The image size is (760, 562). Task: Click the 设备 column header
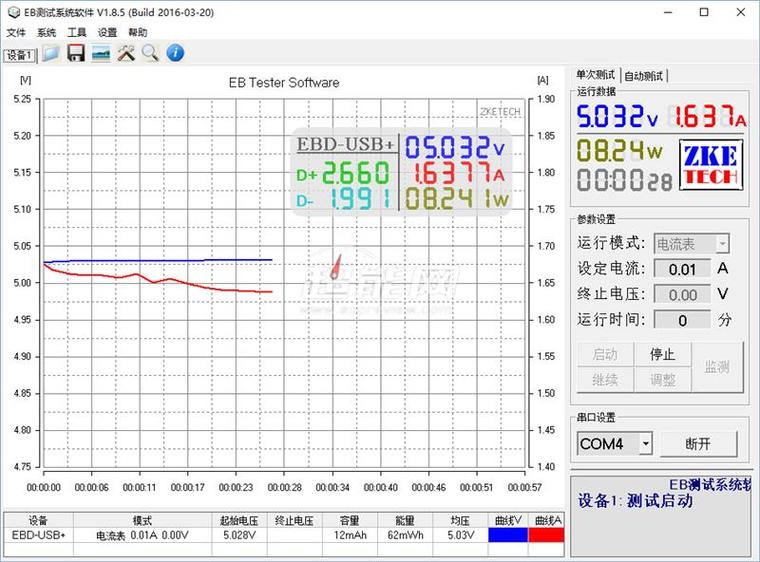pos(38,520)
